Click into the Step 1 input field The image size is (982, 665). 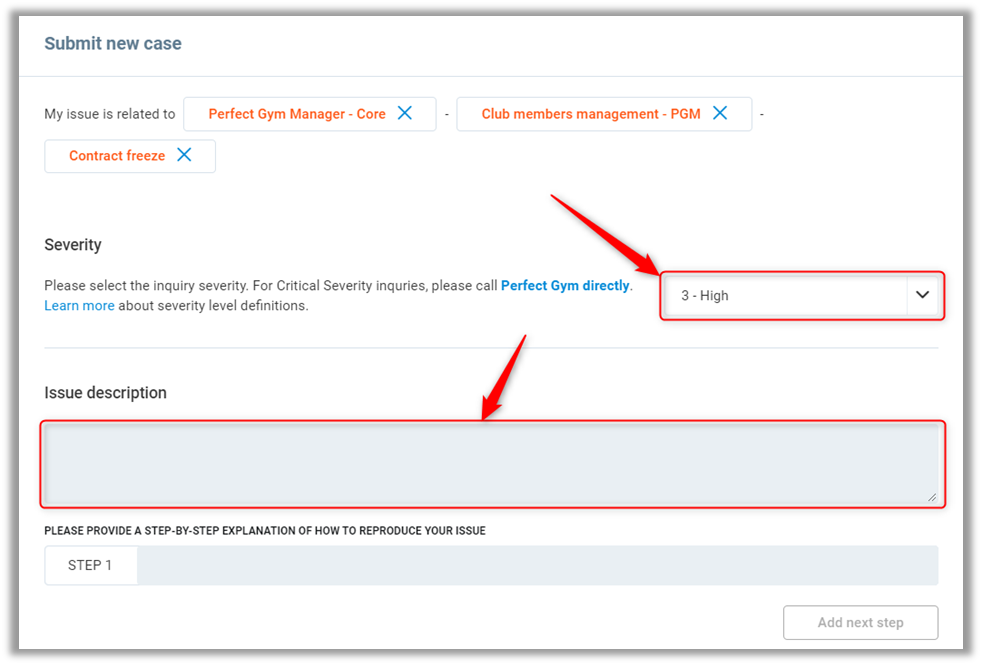click(x=537, y=565)
